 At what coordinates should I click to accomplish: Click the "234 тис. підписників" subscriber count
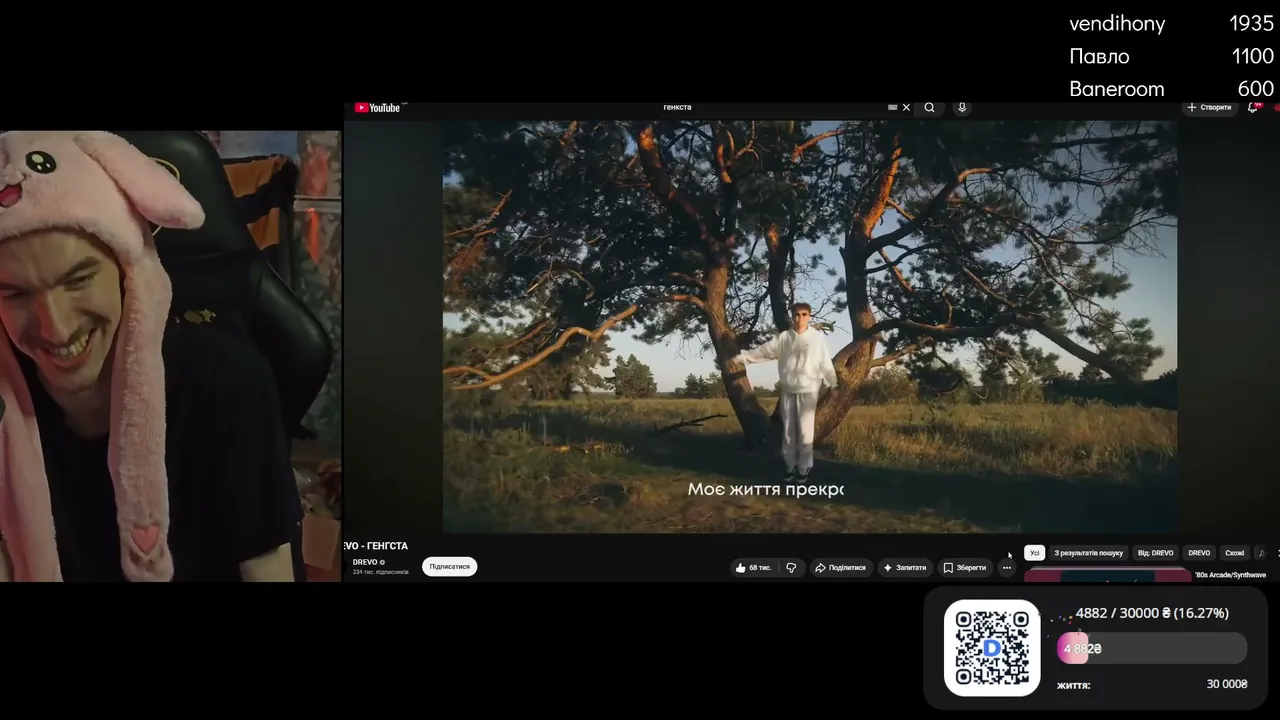(x=380, y=572)
